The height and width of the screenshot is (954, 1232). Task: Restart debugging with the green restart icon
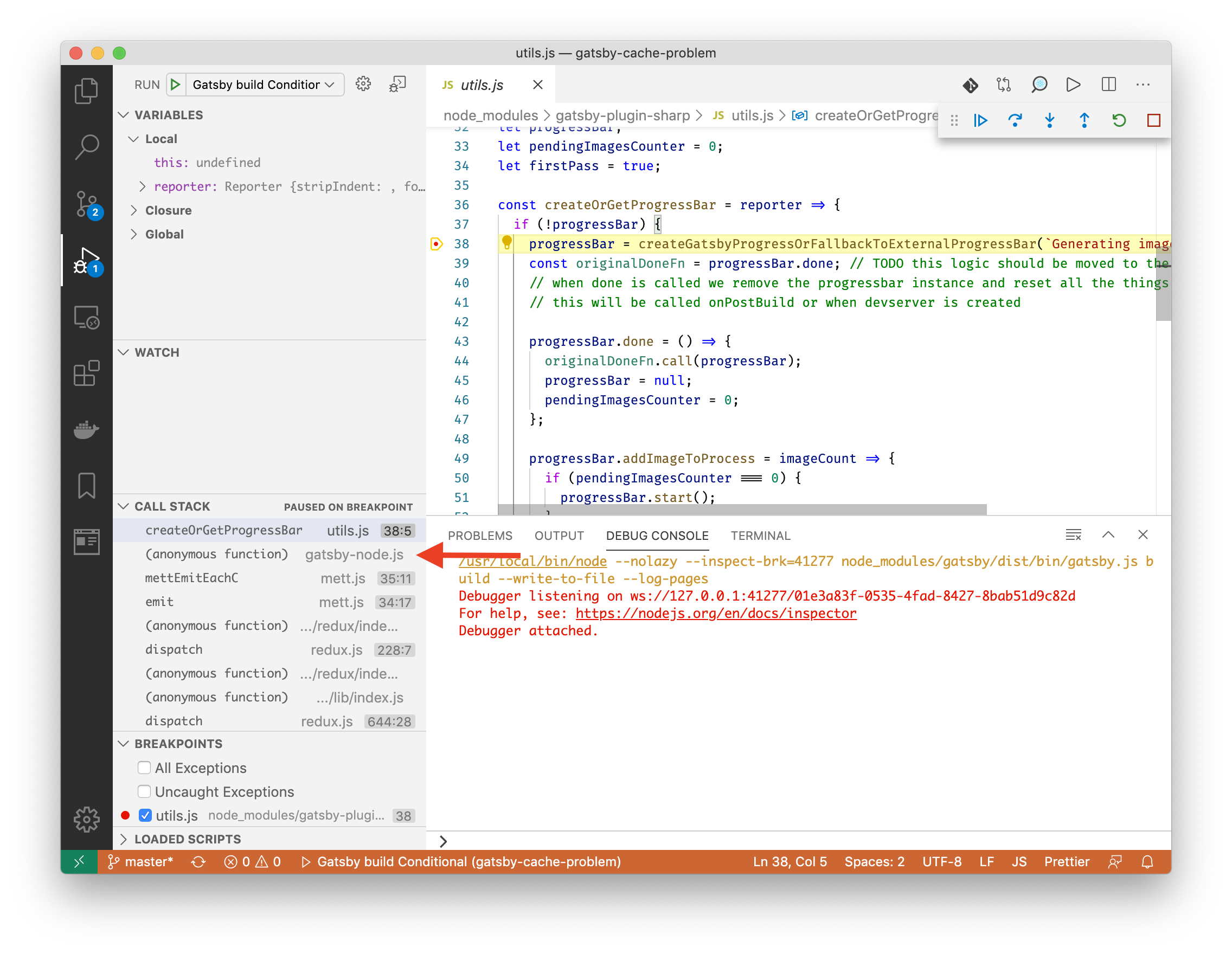pos(1119,120)
